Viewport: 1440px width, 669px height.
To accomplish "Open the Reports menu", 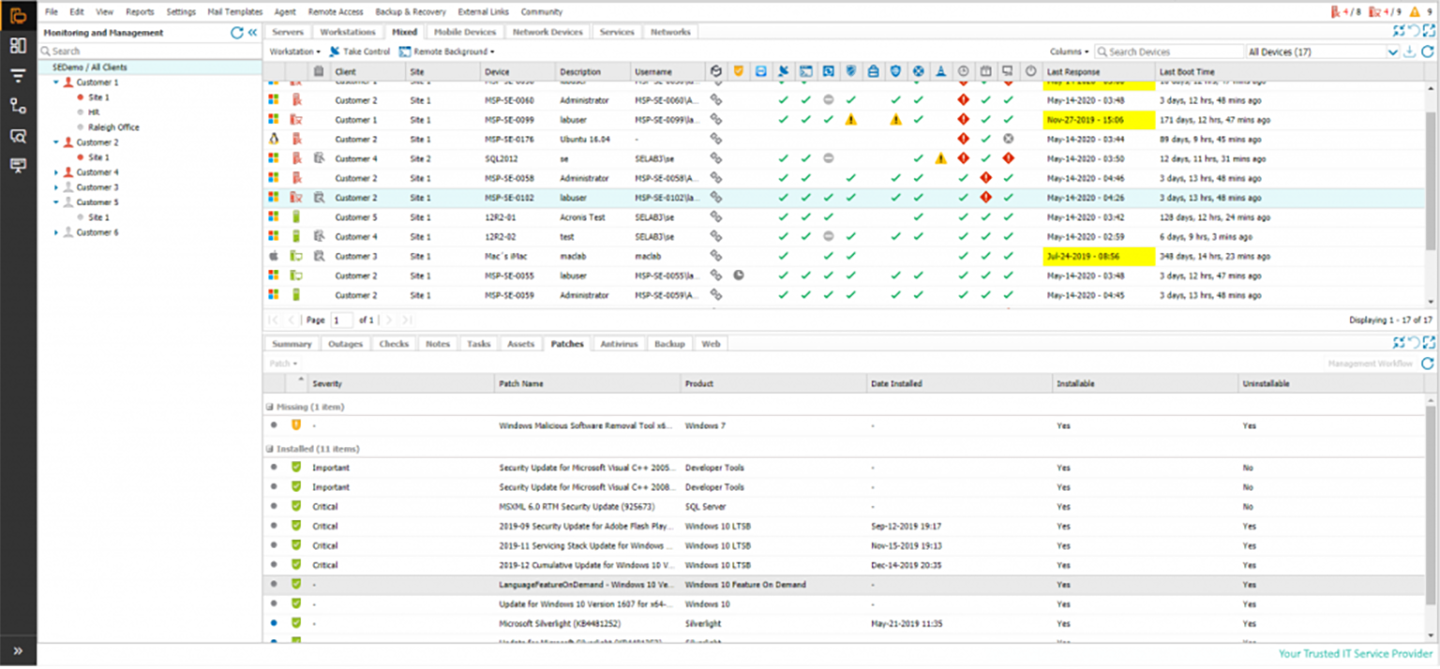I will (140, 12).
